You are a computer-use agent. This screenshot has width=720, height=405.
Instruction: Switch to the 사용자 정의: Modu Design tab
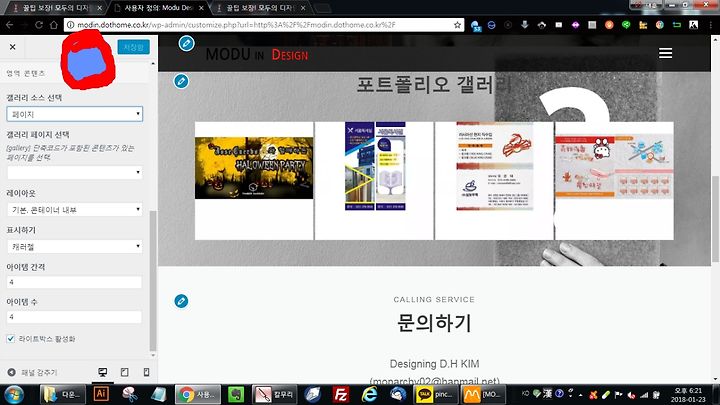(x=158, y=8)
